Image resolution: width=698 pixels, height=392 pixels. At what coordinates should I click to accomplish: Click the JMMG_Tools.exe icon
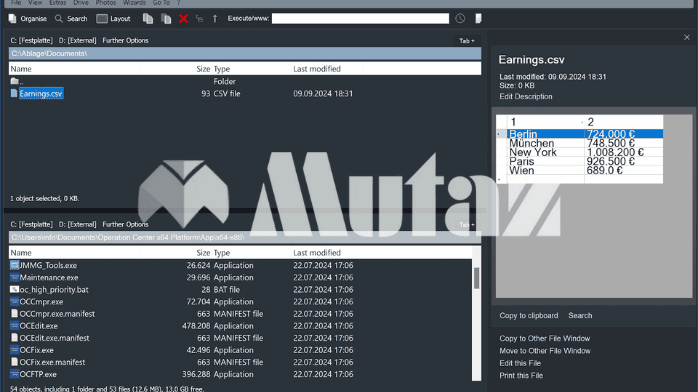(14, 265)
